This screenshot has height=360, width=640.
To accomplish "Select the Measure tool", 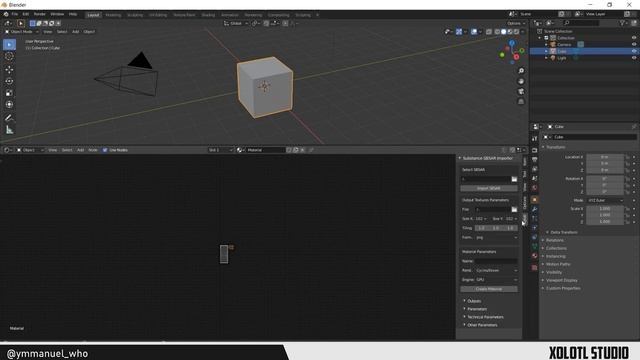I will (x=9, y=130).
